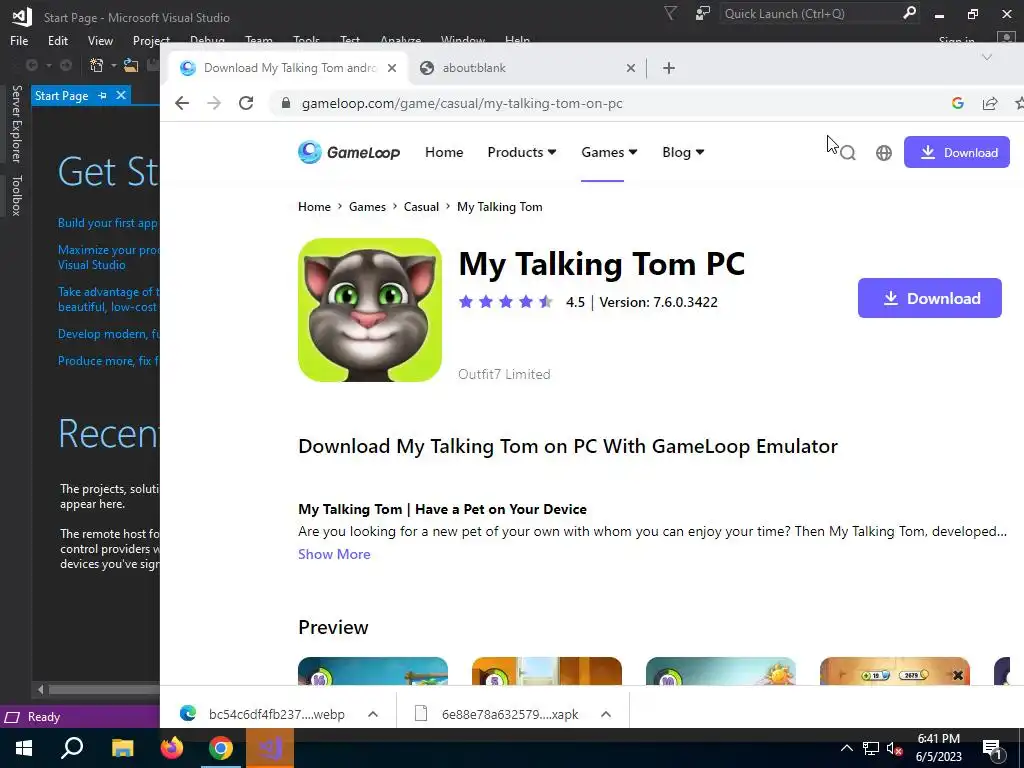Screen dimensions: 1024x768
Task: Open options chevron for the .webp download
Action: (x=373, y=714)
